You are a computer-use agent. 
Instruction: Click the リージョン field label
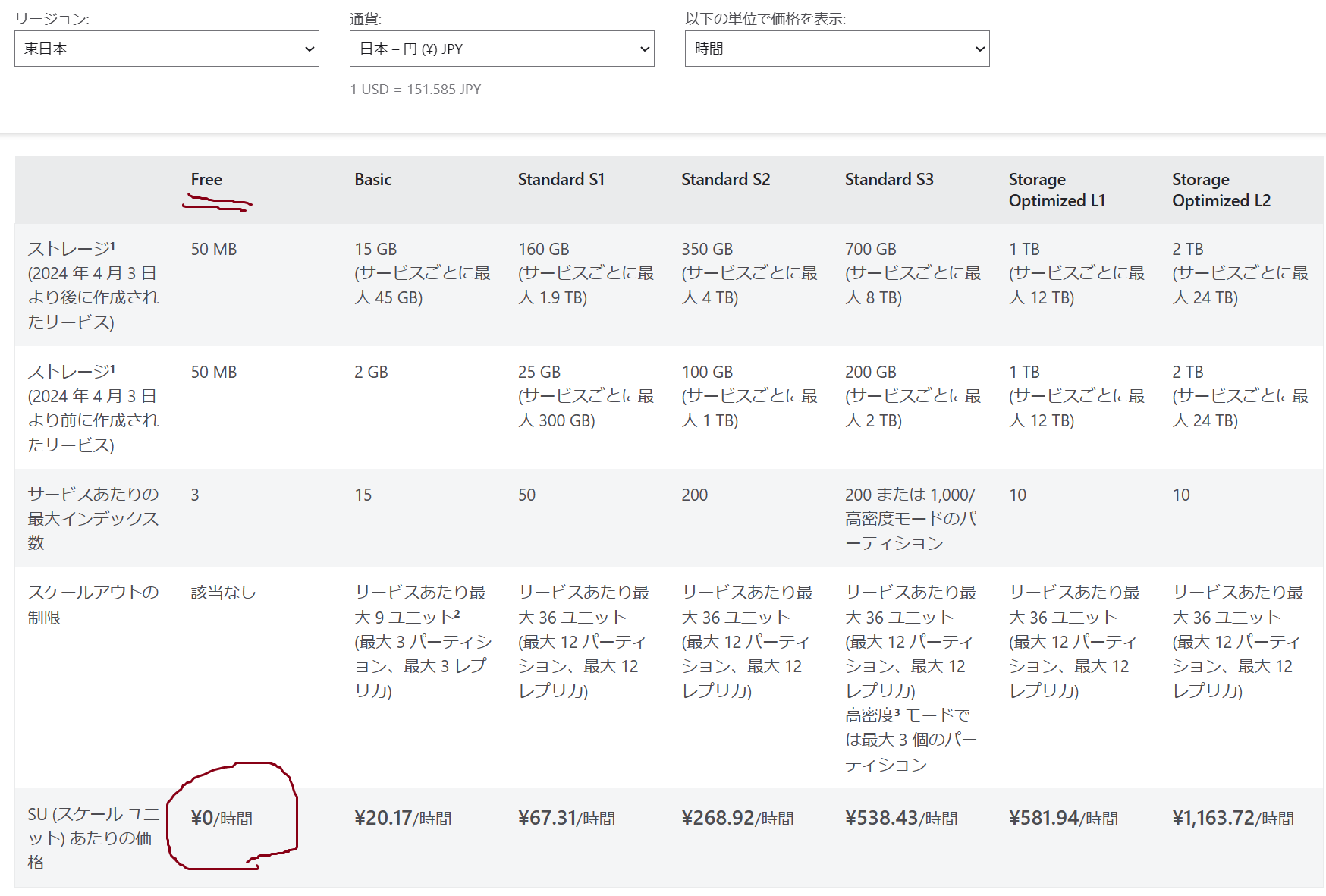[x=52, y=19]
